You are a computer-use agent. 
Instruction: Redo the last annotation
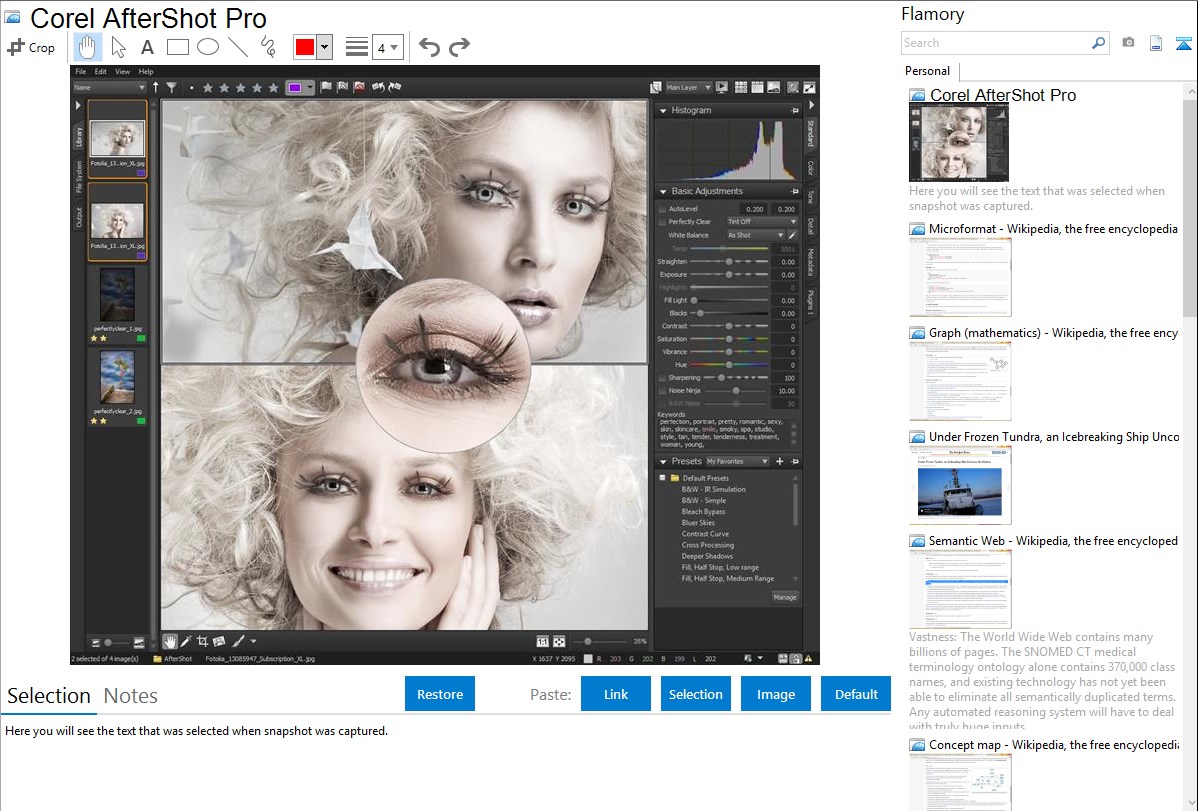tap(459, 47)
